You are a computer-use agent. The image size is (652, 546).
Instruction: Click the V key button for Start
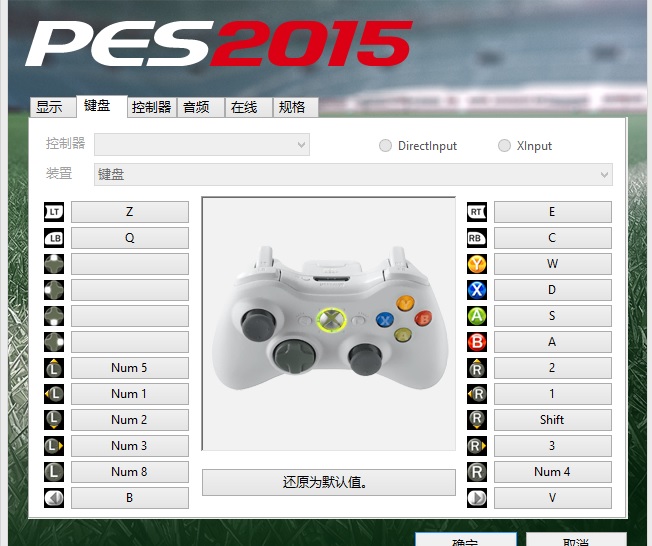553,498
